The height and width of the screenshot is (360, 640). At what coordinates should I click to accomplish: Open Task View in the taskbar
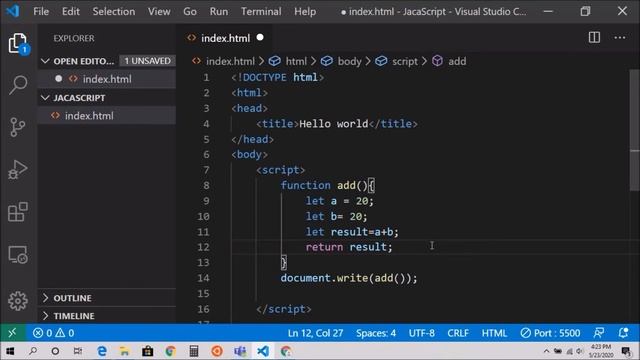[78, 351]
